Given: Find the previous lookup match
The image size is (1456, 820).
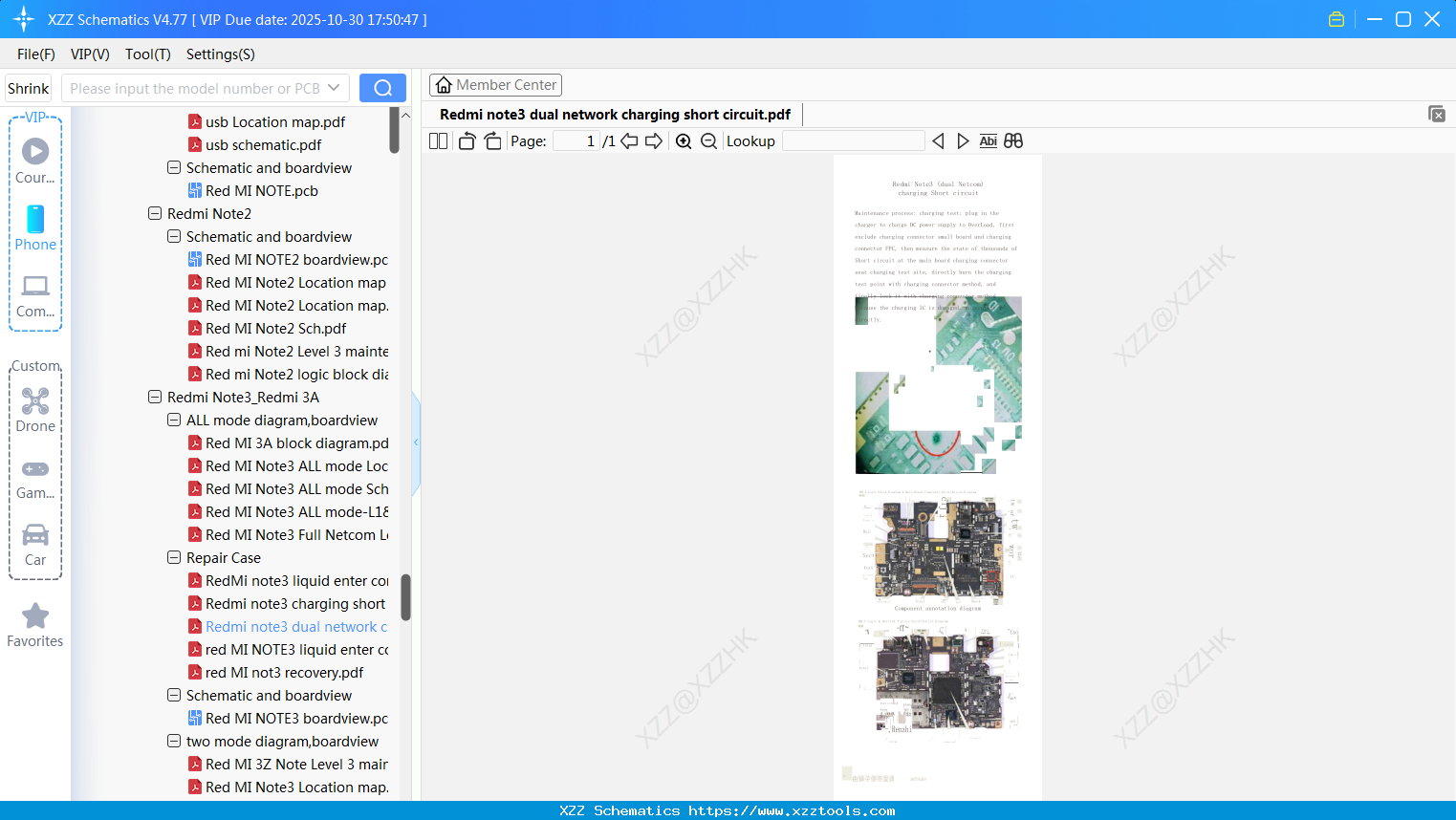Looking at the screenshot, I should point(938,141).
